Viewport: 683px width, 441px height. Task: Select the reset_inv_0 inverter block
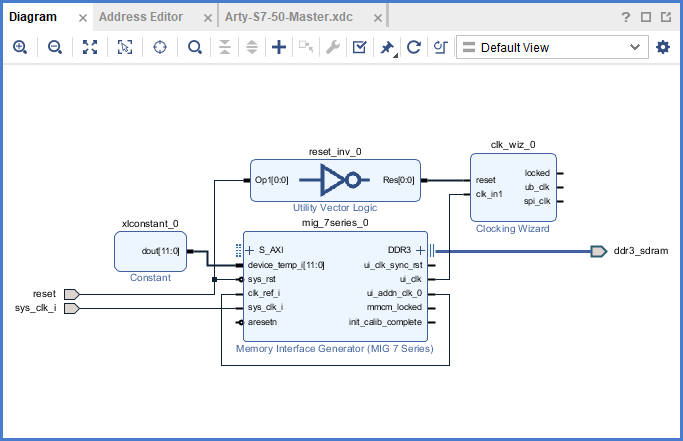pyautogui.click(x=335, y=180)
